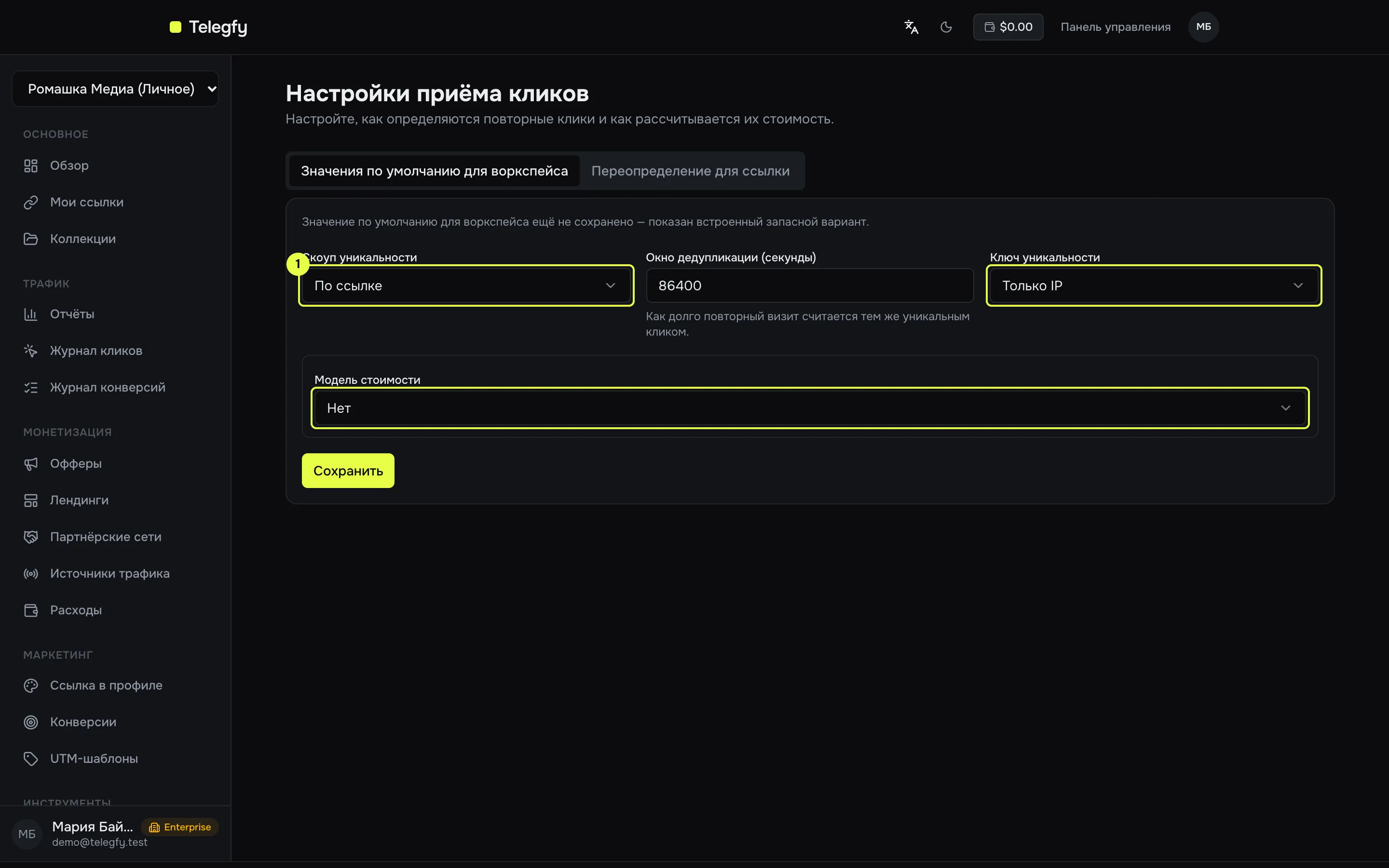
Task: Switch to Значения по умолчанию для воркспейса tab
Action: 434,171
